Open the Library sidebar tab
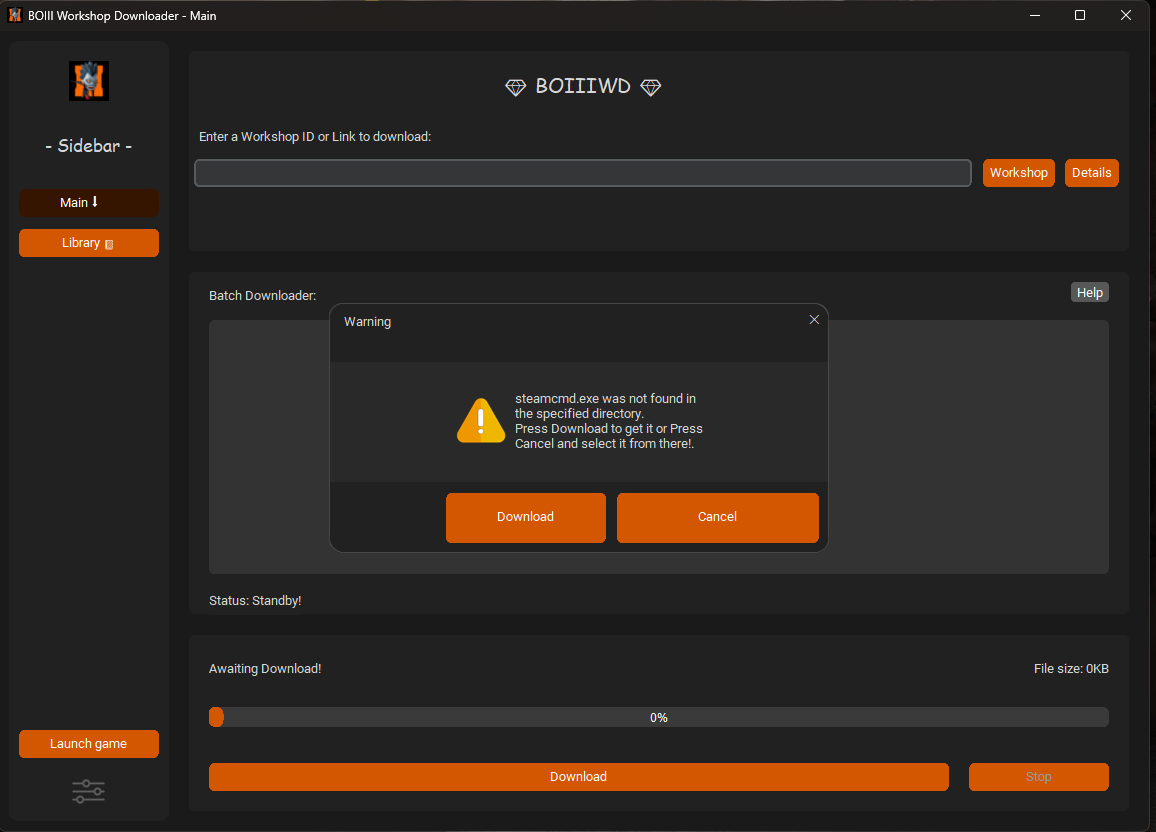The image size is (1156, 832). tap(88, 243)
